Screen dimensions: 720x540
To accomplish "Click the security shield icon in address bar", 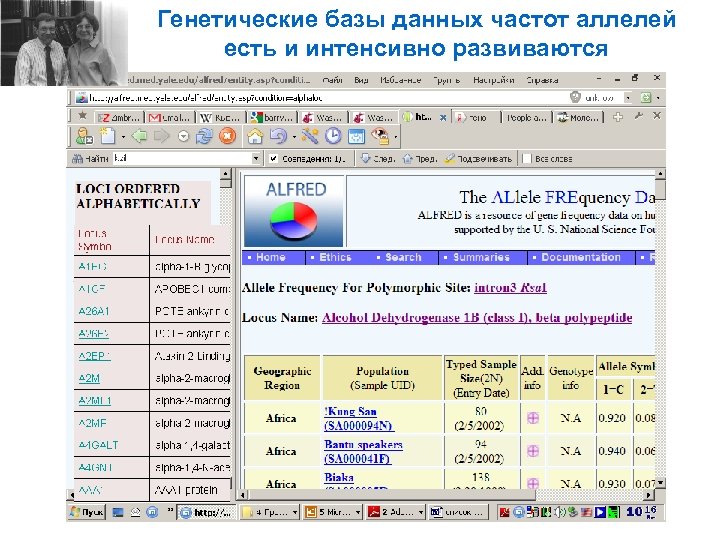I will click(575, 97).
